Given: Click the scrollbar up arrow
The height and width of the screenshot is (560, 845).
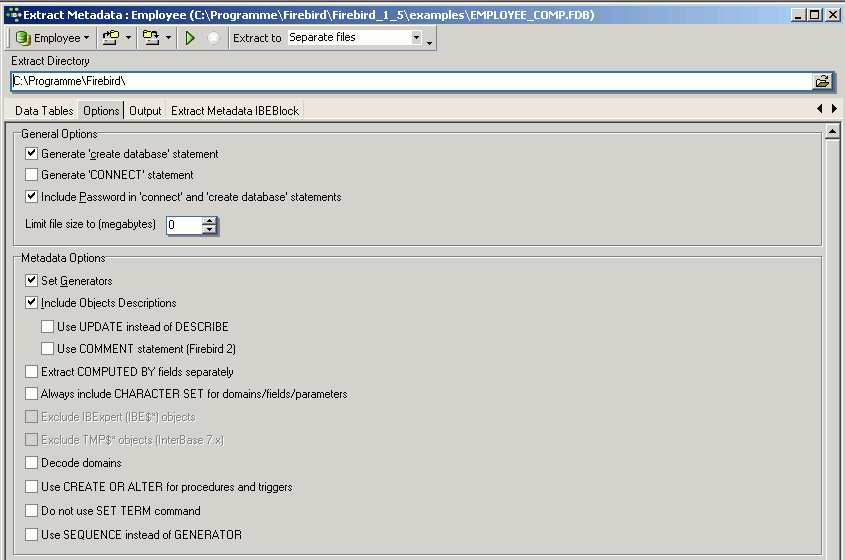Looking at the screenshot, I should click(833, 131).
